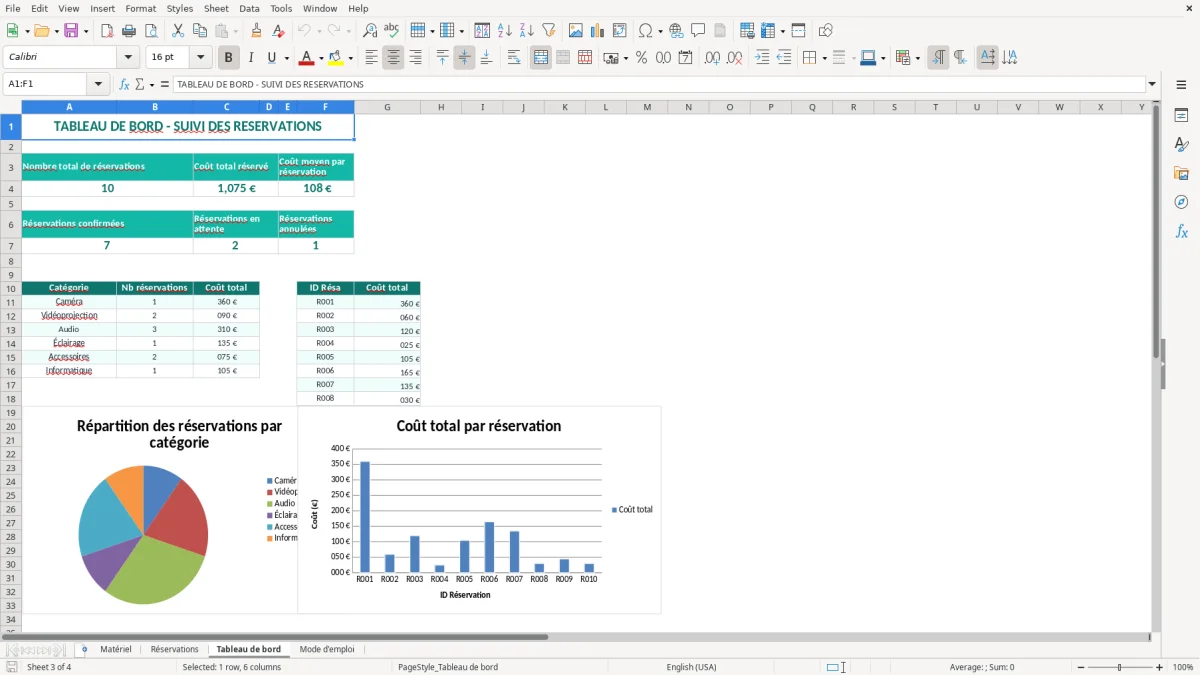Open the Format menu
1200x675 pixels.
[x=140, y=8]
